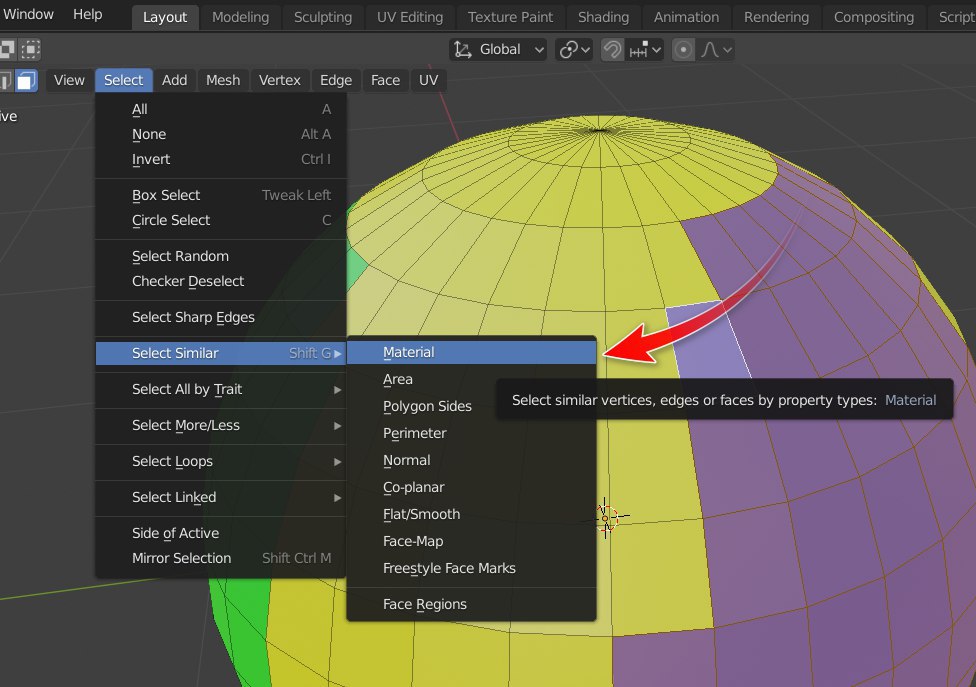Choose None in the Select menu
Image resolution: width=976 pixels, height=687 pixels.
221,134
